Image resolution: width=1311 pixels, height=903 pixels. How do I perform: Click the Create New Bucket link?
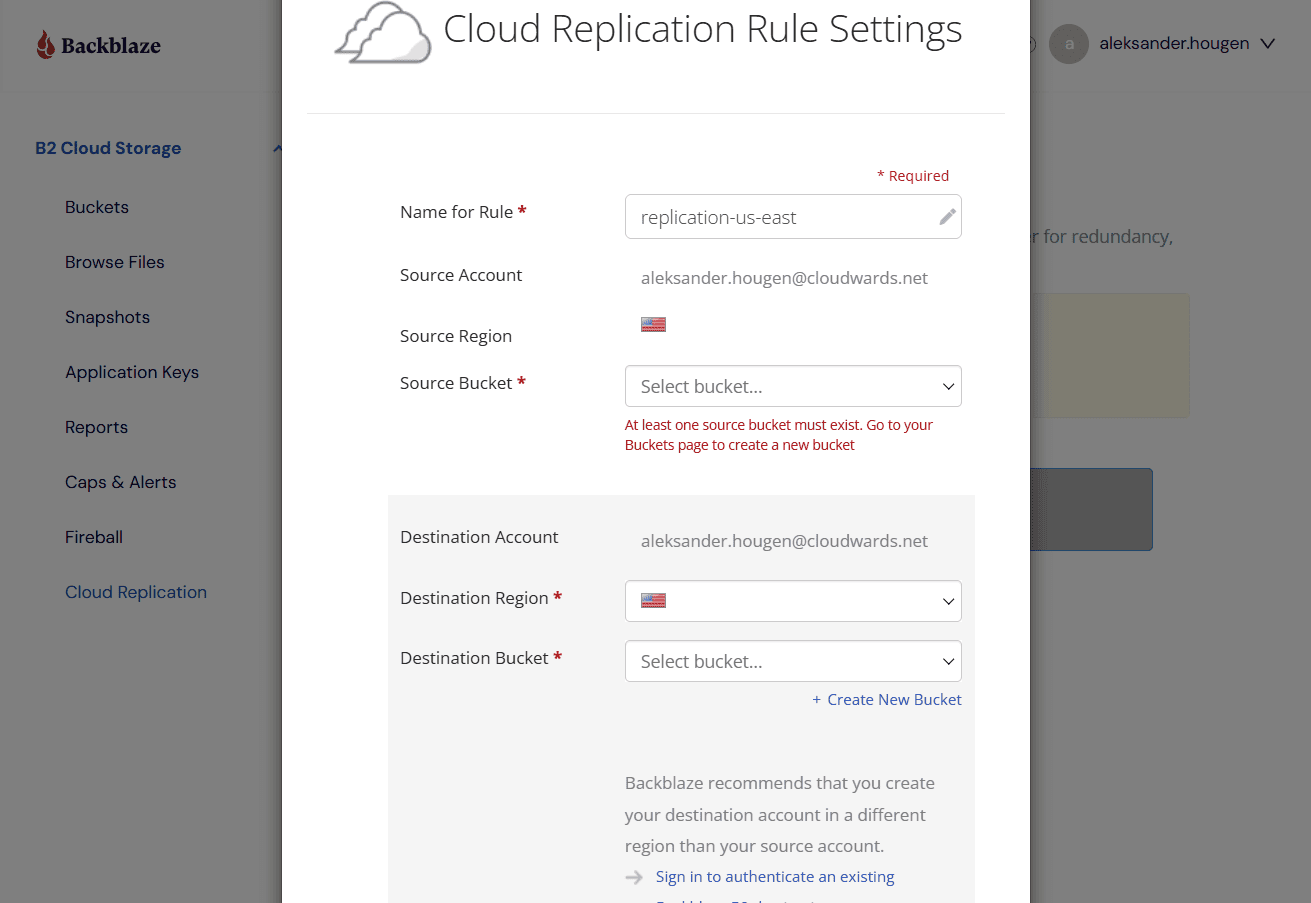click(887, 700)
